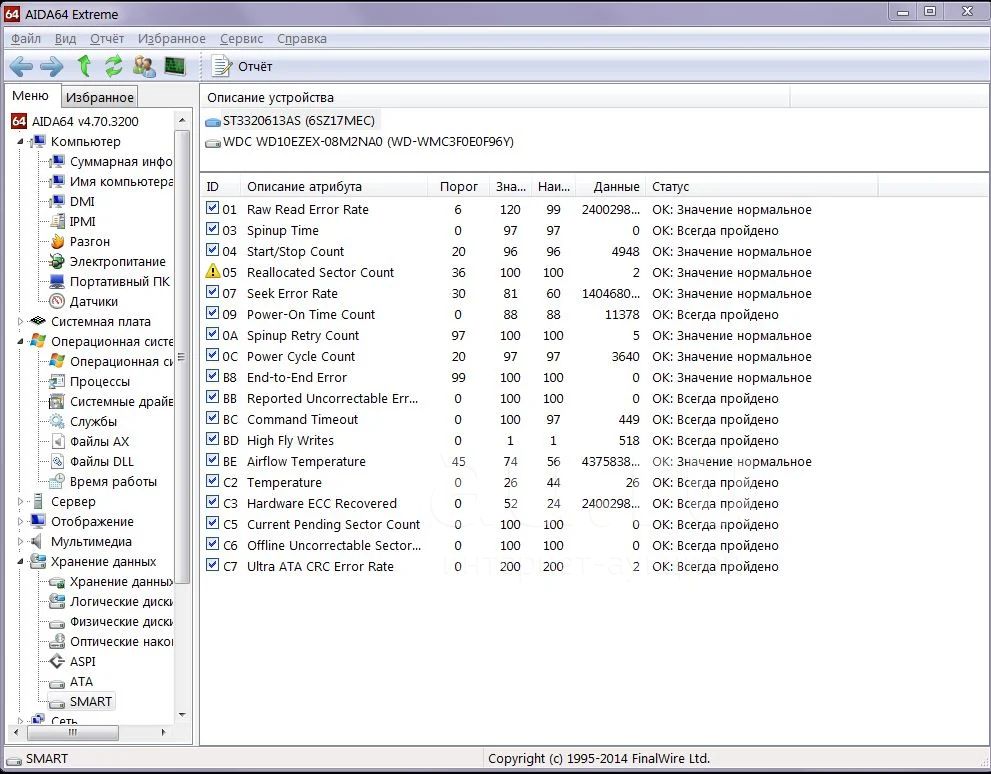Open the Время работы clock icon
Viewport: 991px width, 774px height.
point(58,481)
